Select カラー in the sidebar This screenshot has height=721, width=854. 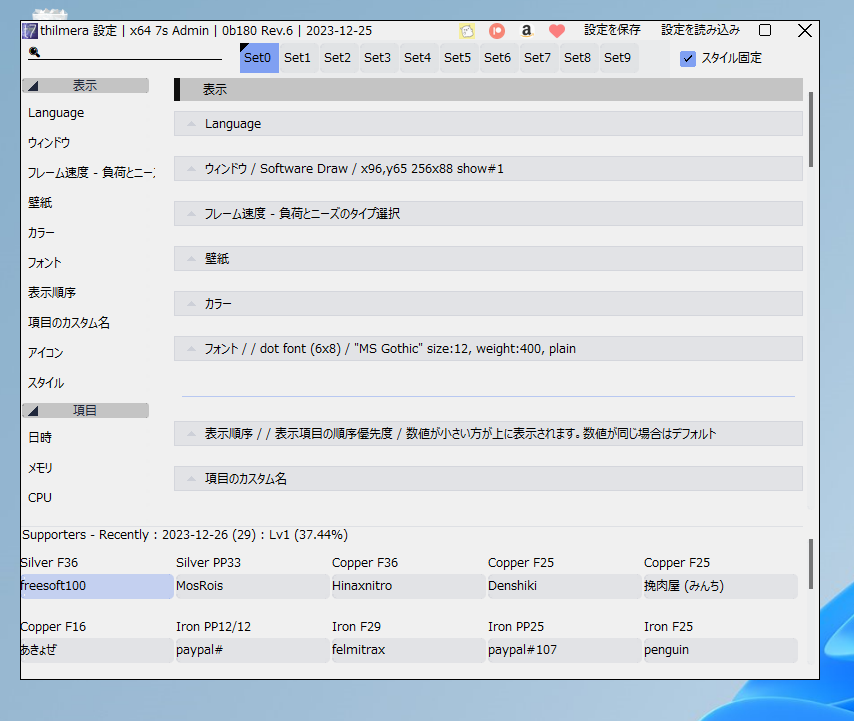coord(41,233)
